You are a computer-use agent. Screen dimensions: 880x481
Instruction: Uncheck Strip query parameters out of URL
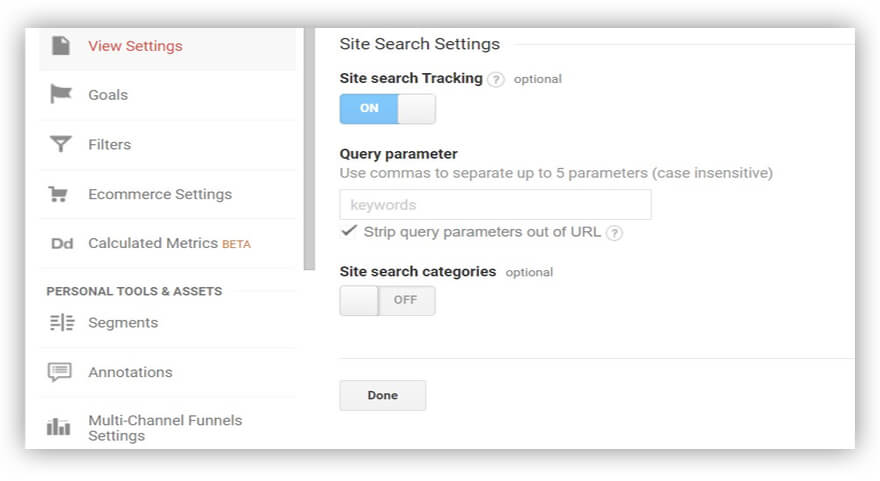[348, 231]
